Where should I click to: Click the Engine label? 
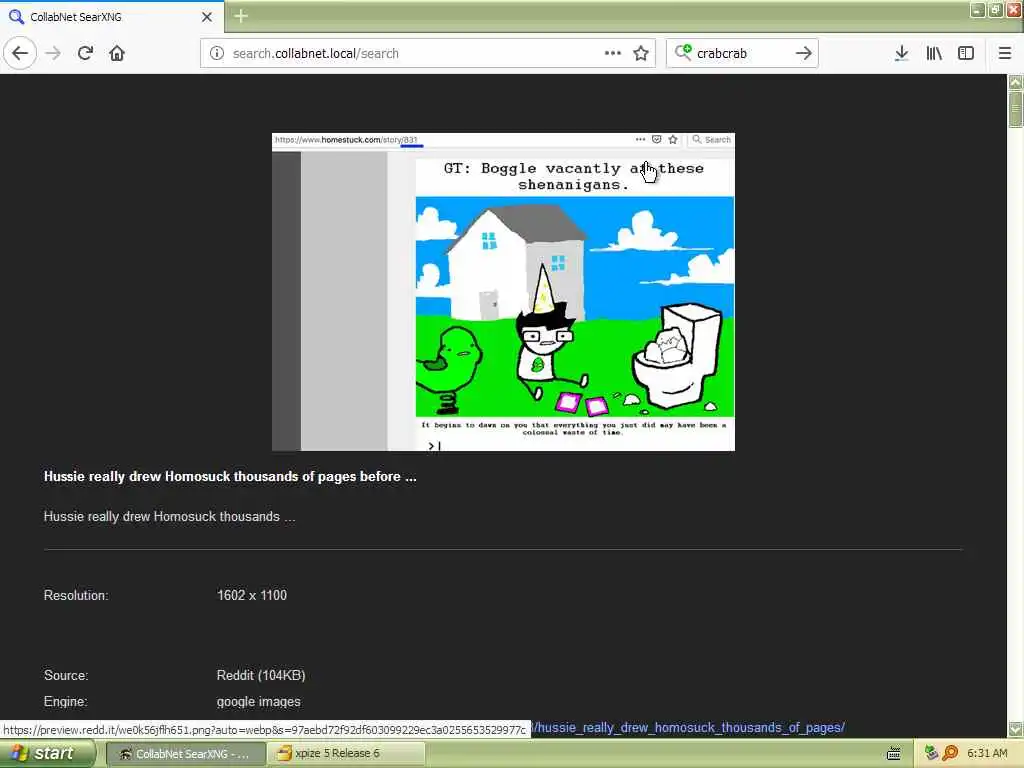click(x=65, y=701)
